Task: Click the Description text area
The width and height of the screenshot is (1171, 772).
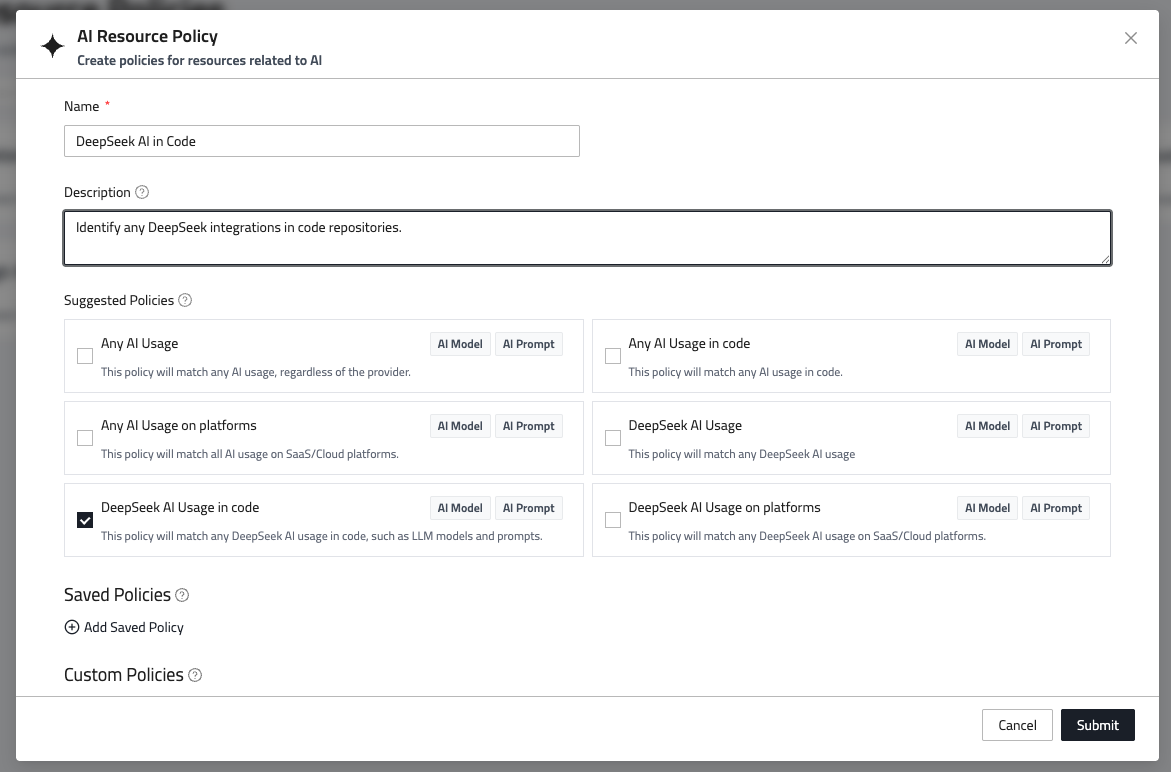Action: pos(588,238)
